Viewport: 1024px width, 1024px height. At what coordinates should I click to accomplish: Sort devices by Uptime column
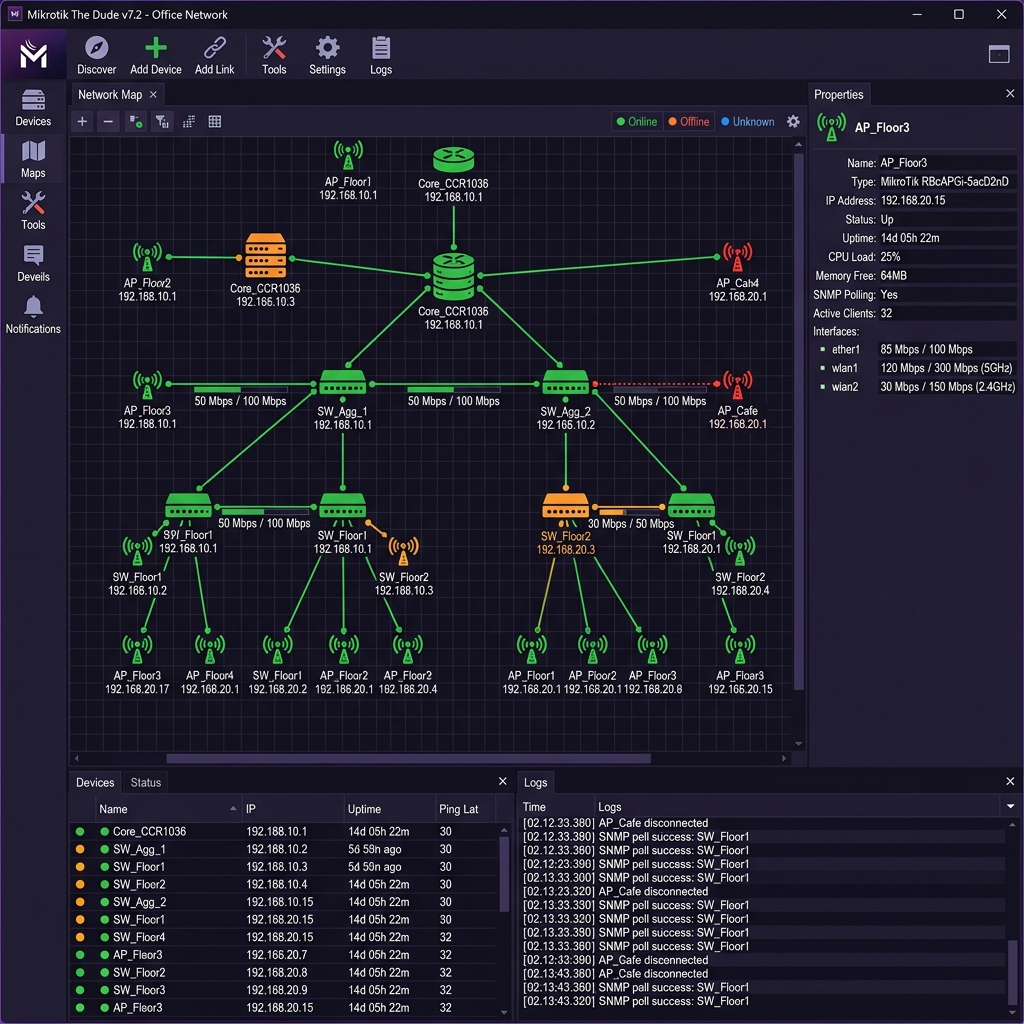tap(389, 809)
